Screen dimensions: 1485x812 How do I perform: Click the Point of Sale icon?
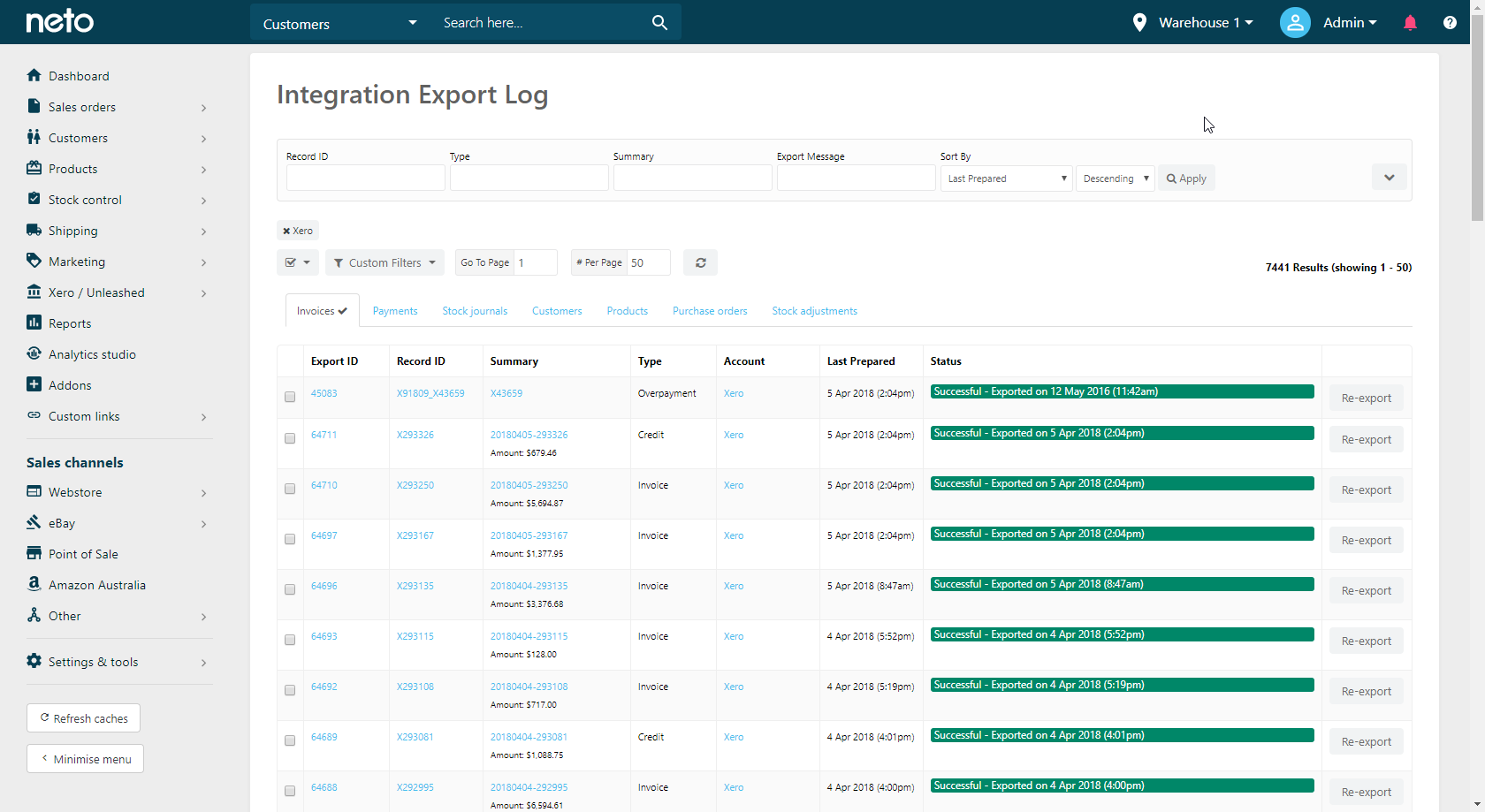[x=34, y=553]
